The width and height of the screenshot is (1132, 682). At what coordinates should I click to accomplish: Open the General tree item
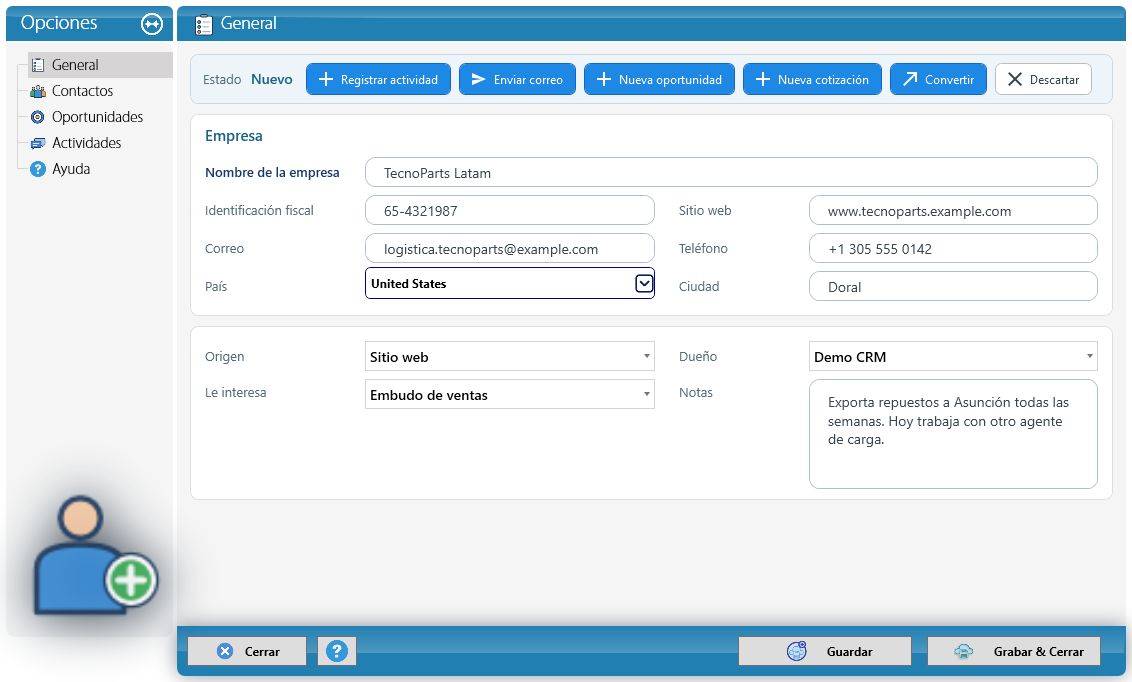(100, 65)
